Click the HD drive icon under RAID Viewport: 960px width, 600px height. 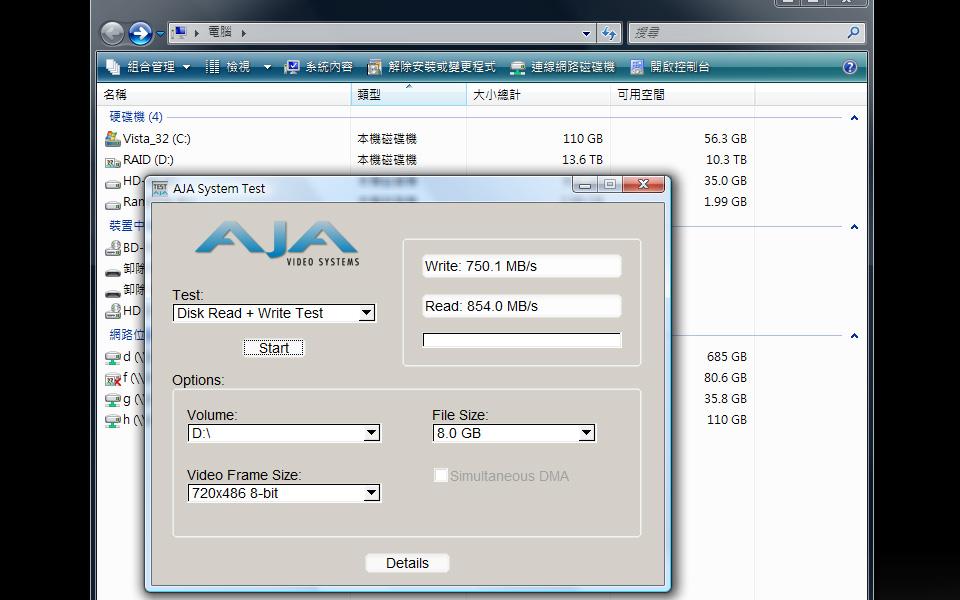[x=113, y=182]
